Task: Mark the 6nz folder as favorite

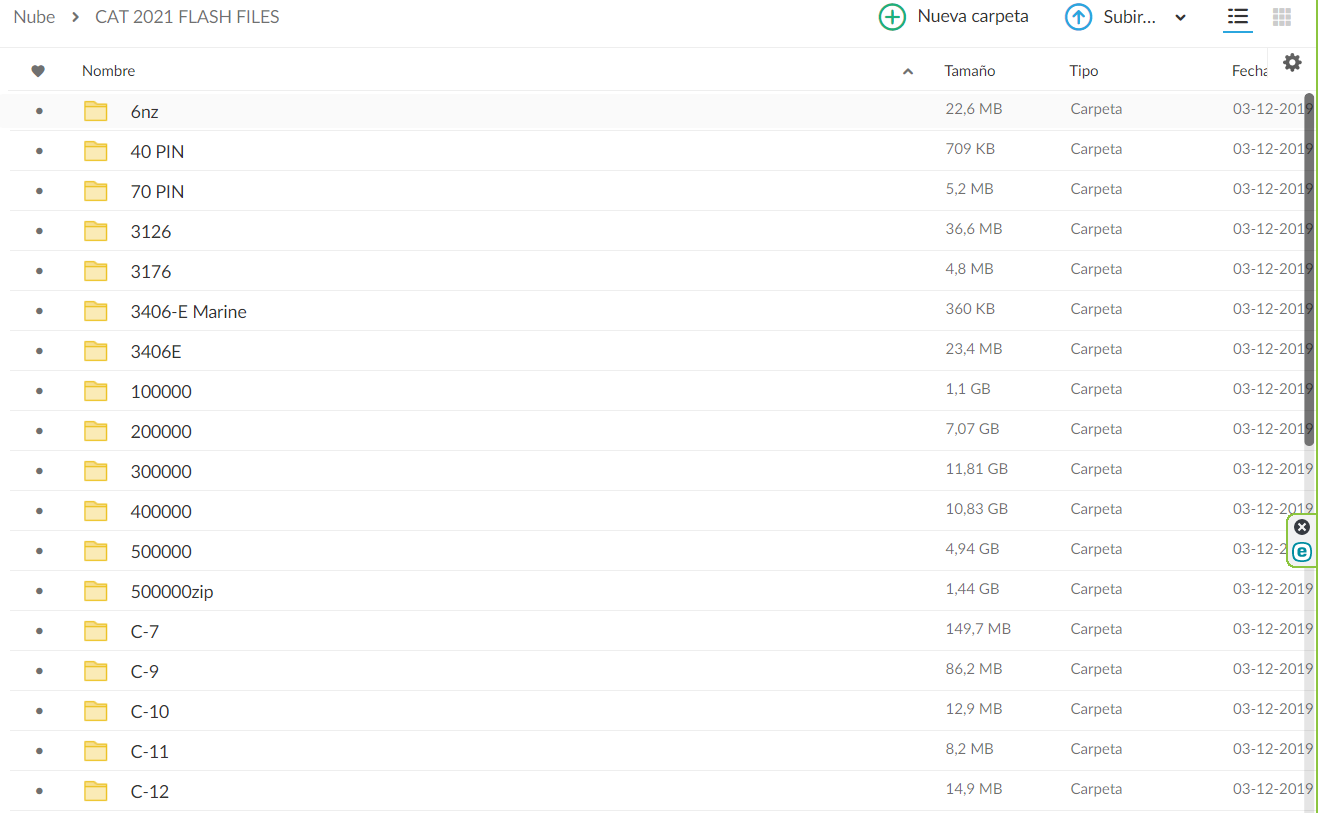Action: pos(39,111)
